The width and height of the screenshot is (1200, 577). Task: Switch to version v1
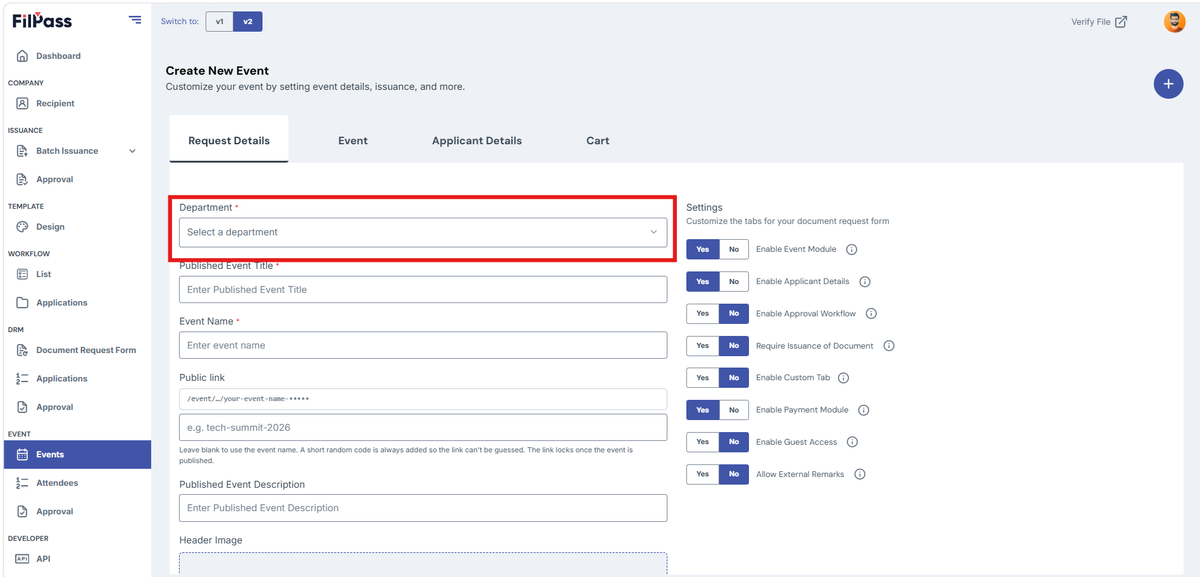[x=220, y=21]
